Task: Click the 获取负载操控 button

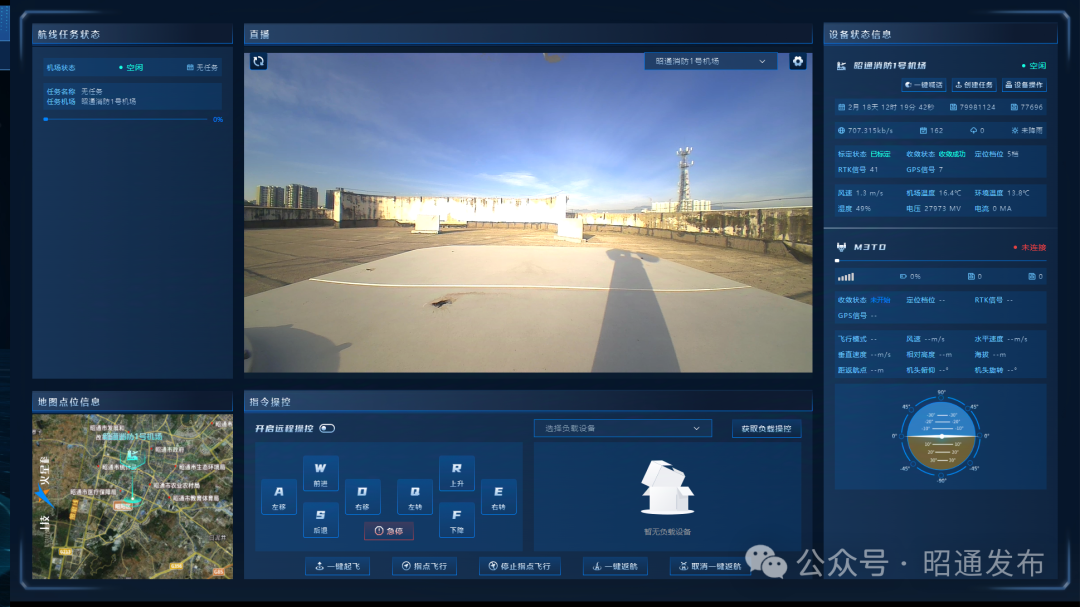Action: click(766, 429)
